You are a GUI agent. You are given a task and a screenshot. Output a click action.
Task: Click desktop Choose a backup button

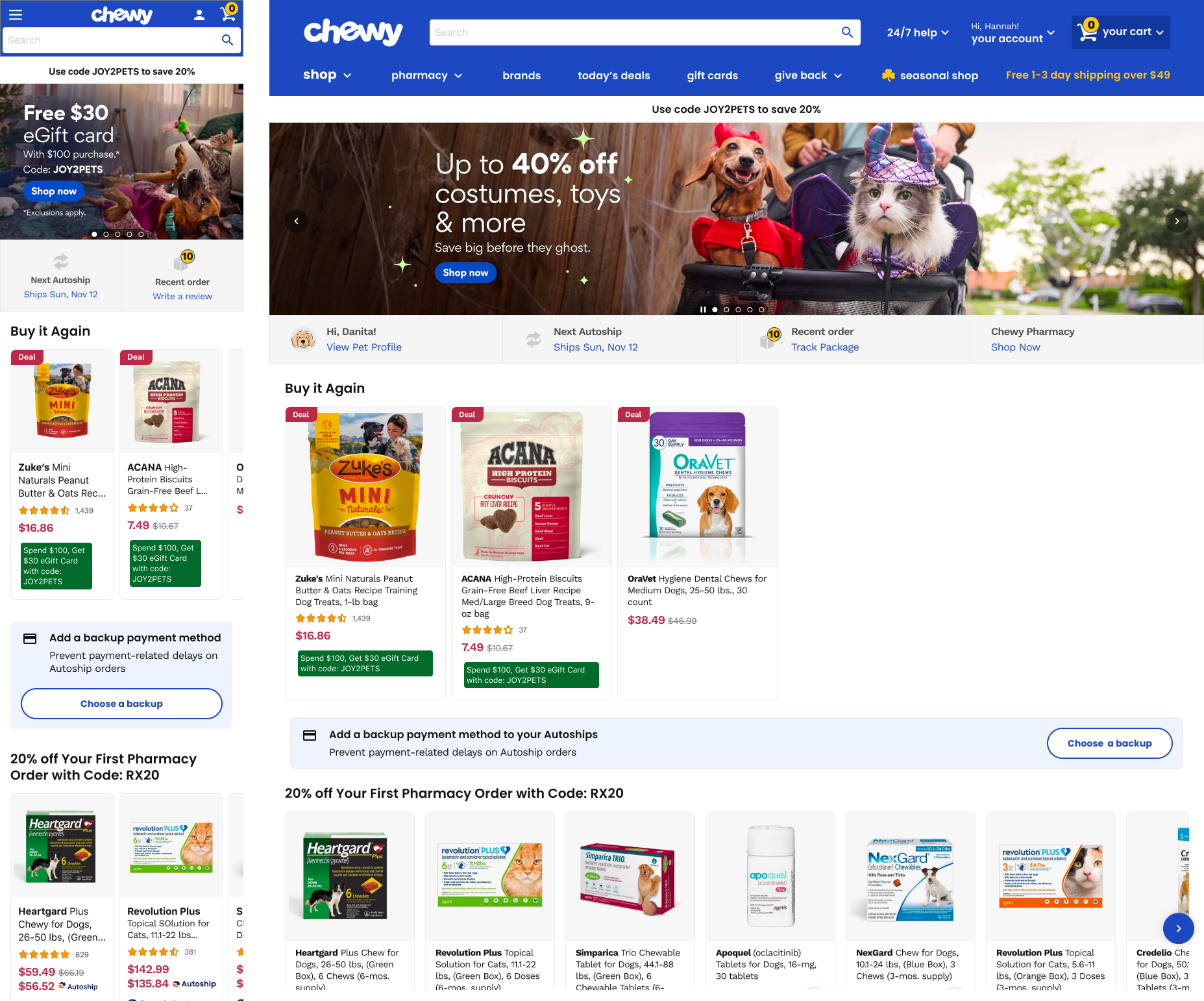point(1109,743)
